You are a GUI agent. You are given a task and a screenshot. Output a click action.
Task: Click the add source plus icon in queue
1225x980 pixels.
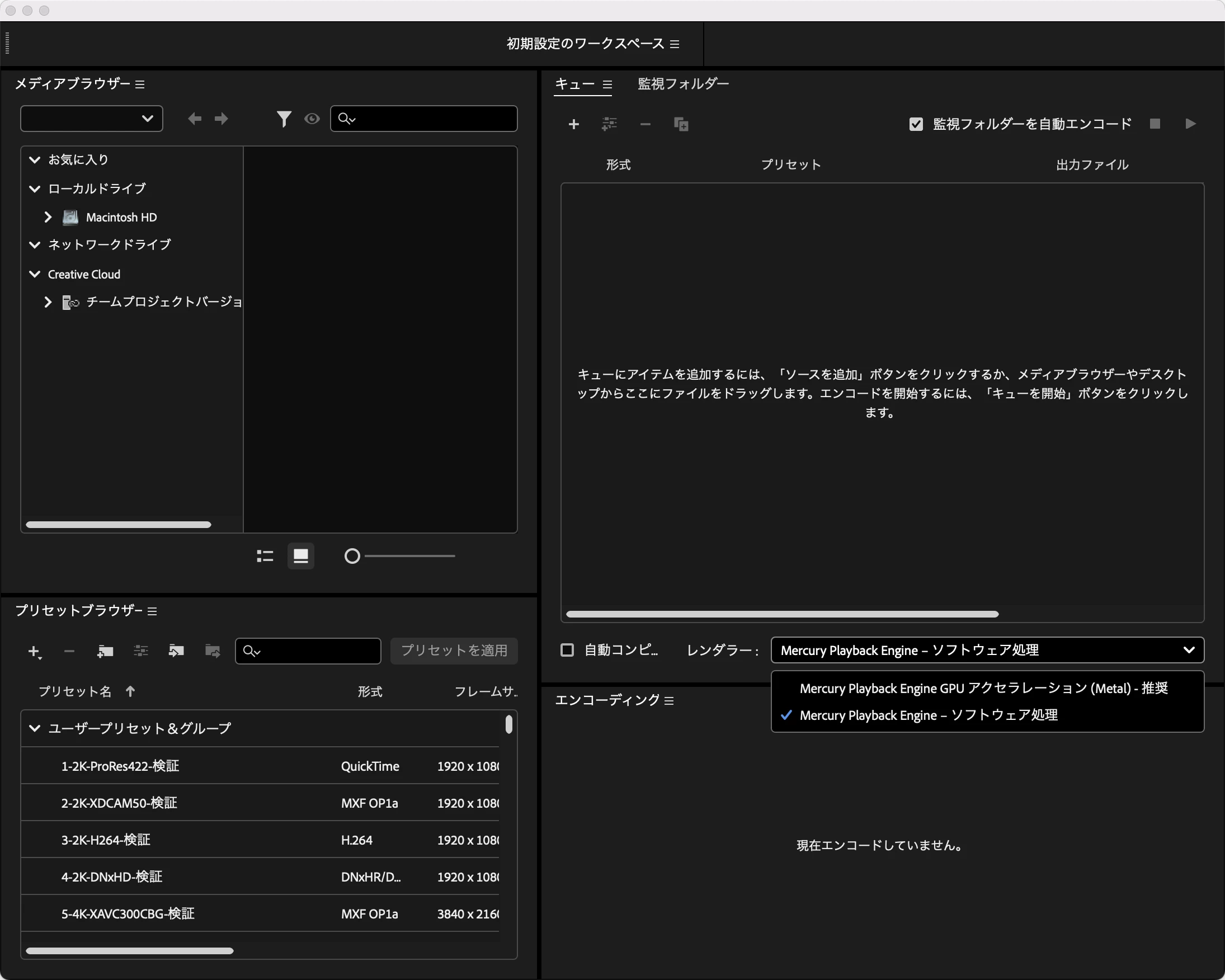[x=573, y=124]
